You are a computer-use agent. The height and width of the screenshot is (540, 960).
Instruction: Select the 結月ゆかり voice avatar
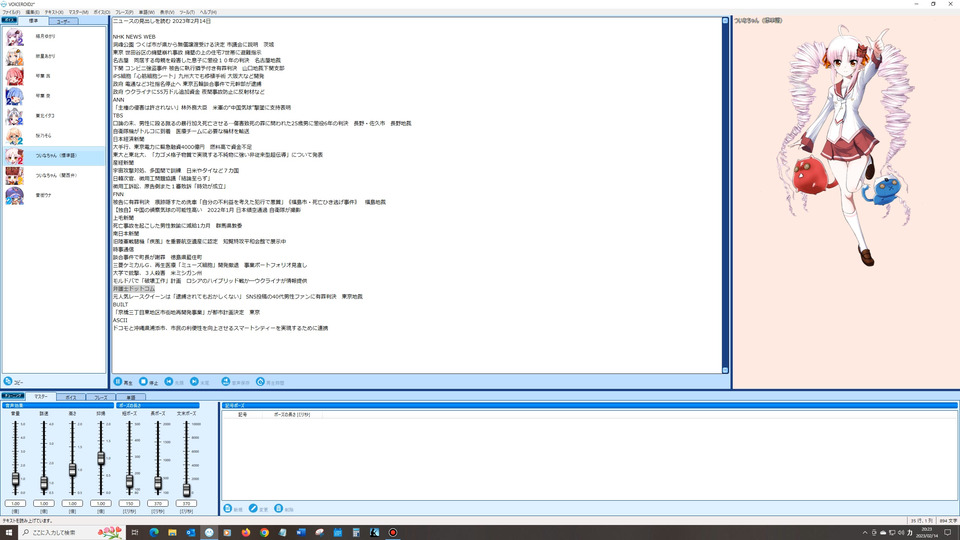click(14, 37)
